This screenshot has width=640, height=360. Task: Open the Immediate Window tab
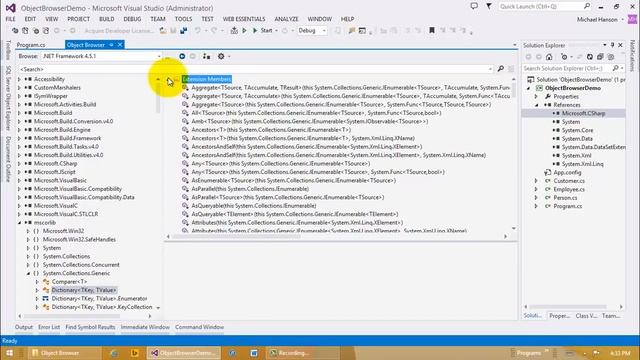tap(145, 327)
